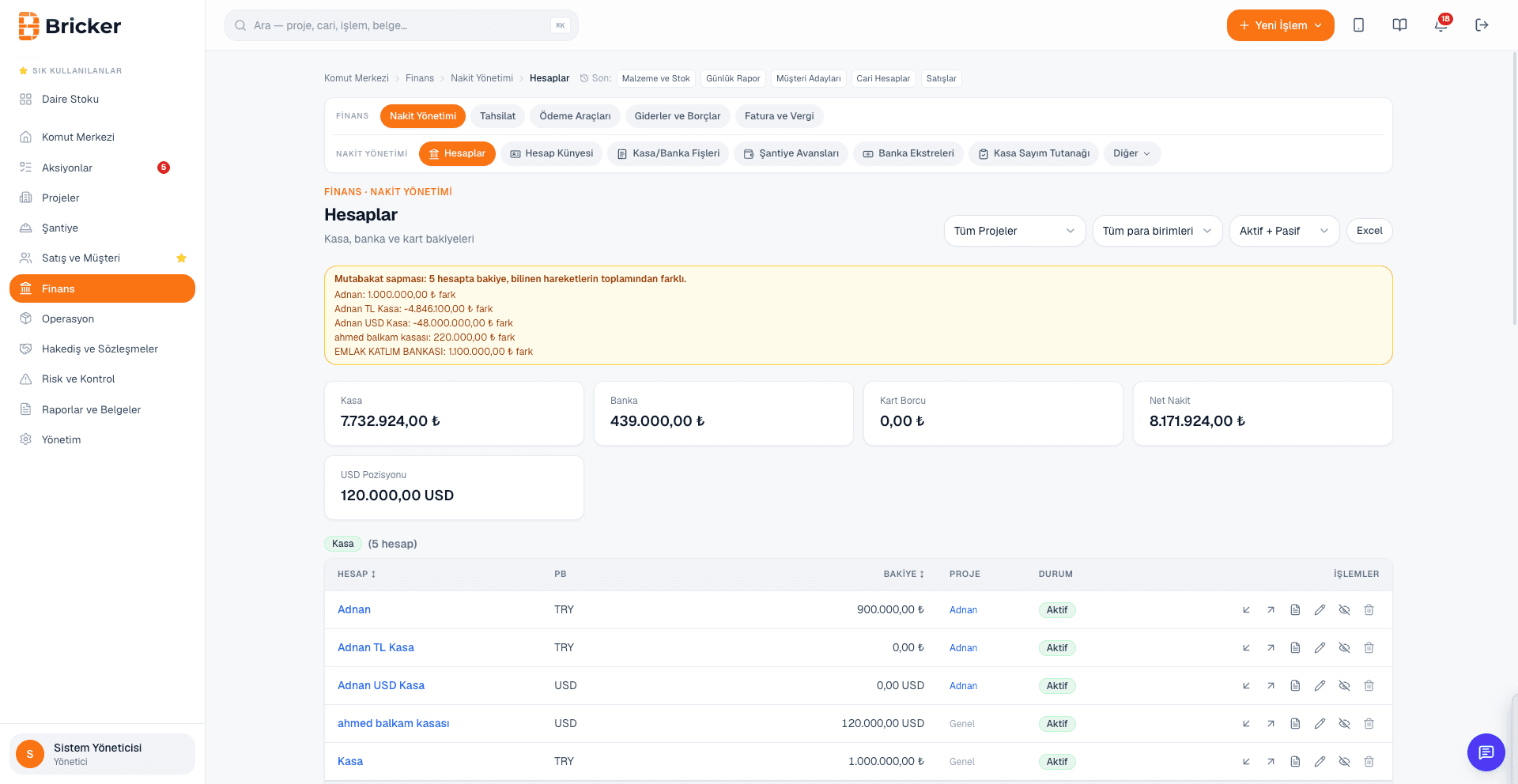Open the Yeni İşlem dropdown button
This screenshot has width=1518, height=784.
point(1280,25)
